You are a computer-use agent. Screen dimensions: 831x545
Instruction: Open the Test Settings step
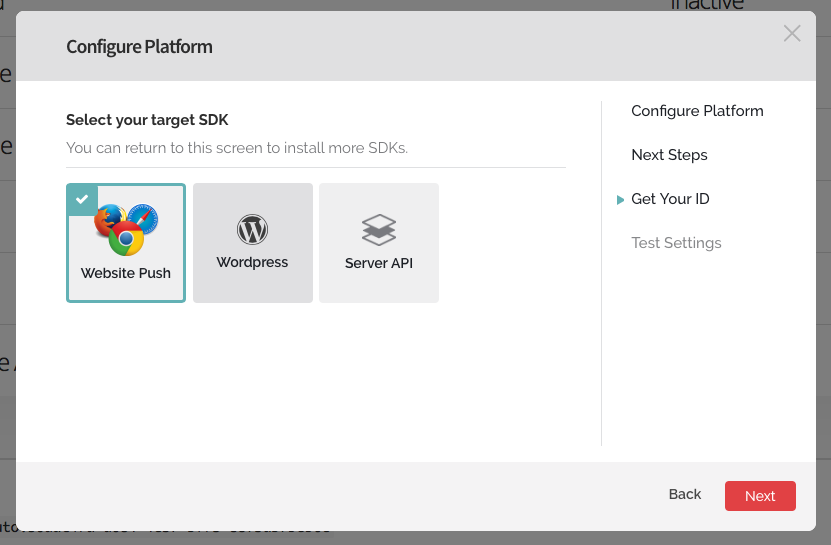coord(676,243)
